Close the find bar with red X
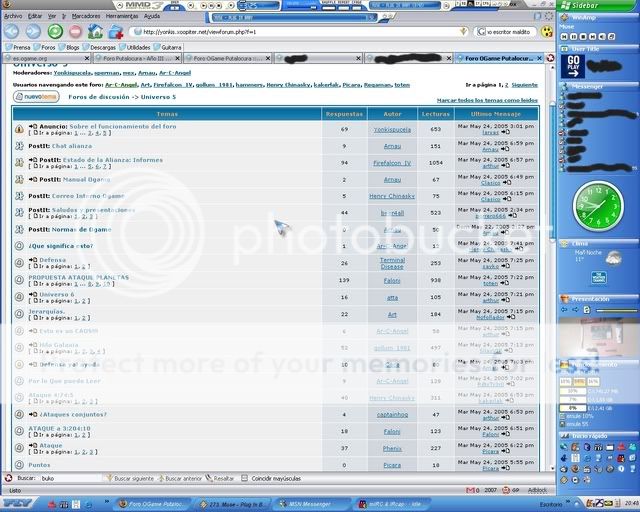 click(x=8, y=478)
